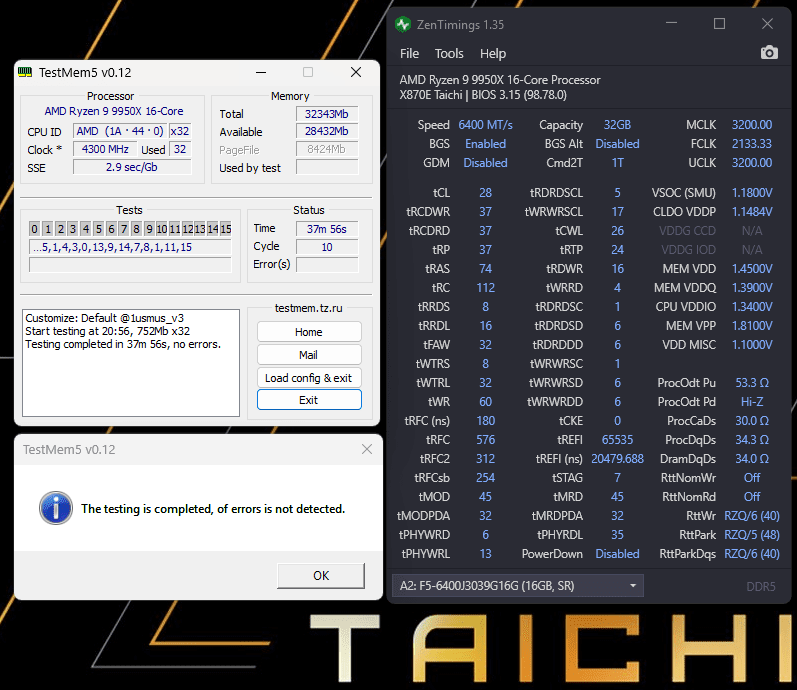797x690 pixels.
Task: Click the tRFC value 576
Action: pyautogui.click(x=485, y=440)
